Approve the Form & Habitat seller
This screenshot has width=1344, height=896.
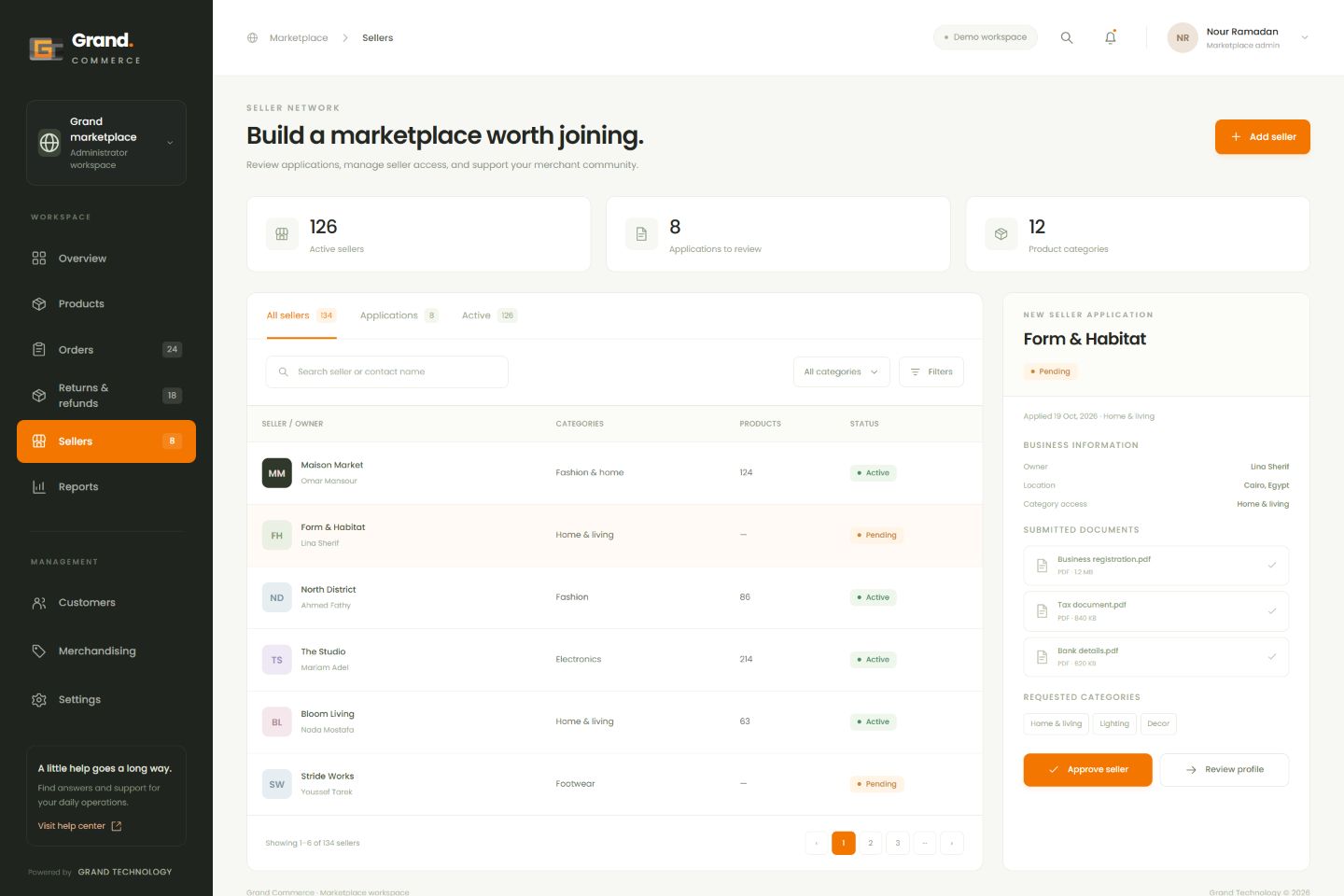click(x=1087, y=770)
